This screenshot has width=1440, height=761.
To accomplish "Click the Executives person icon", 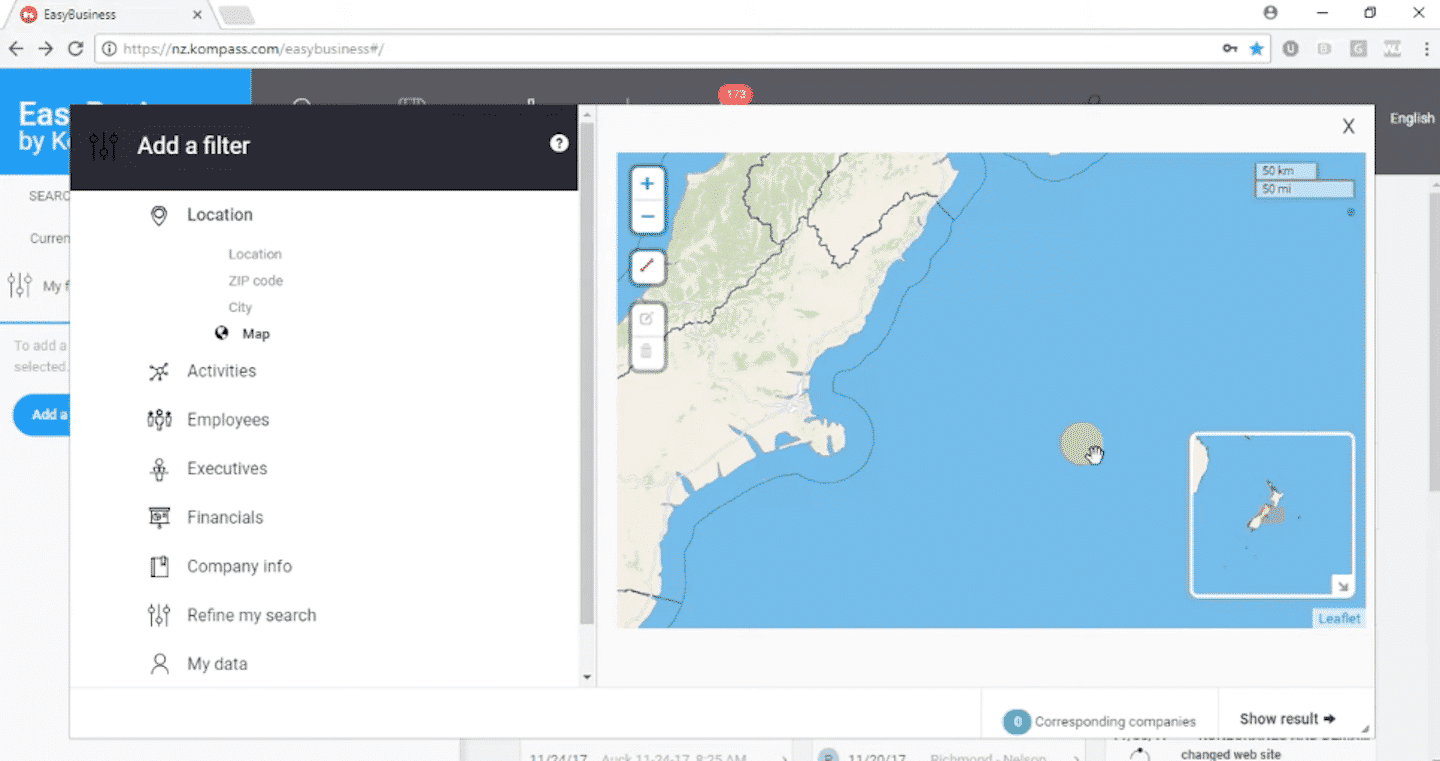I will 159,469.
